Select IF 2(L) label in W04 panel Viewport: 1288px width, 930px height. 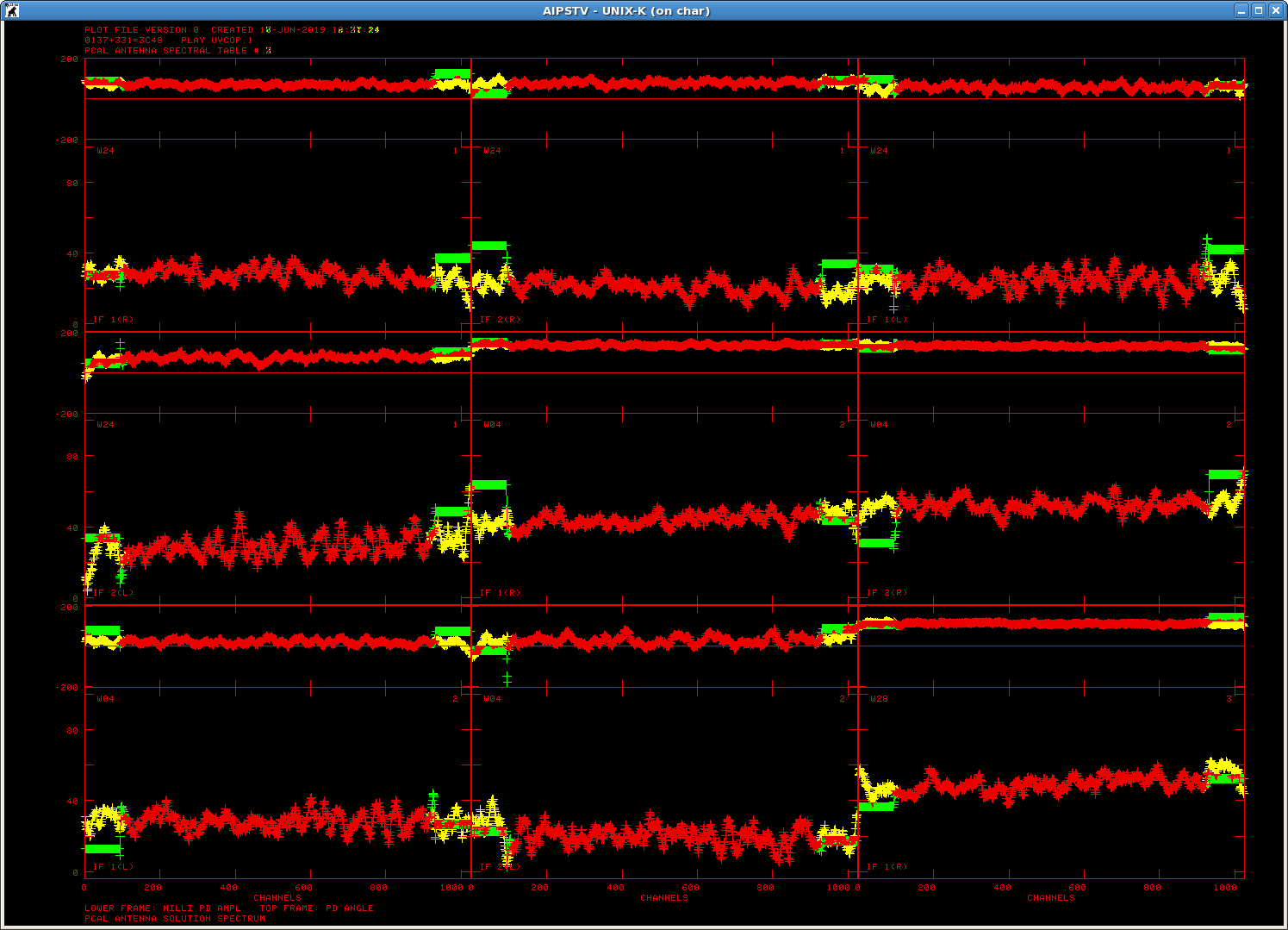click(500, 867)
